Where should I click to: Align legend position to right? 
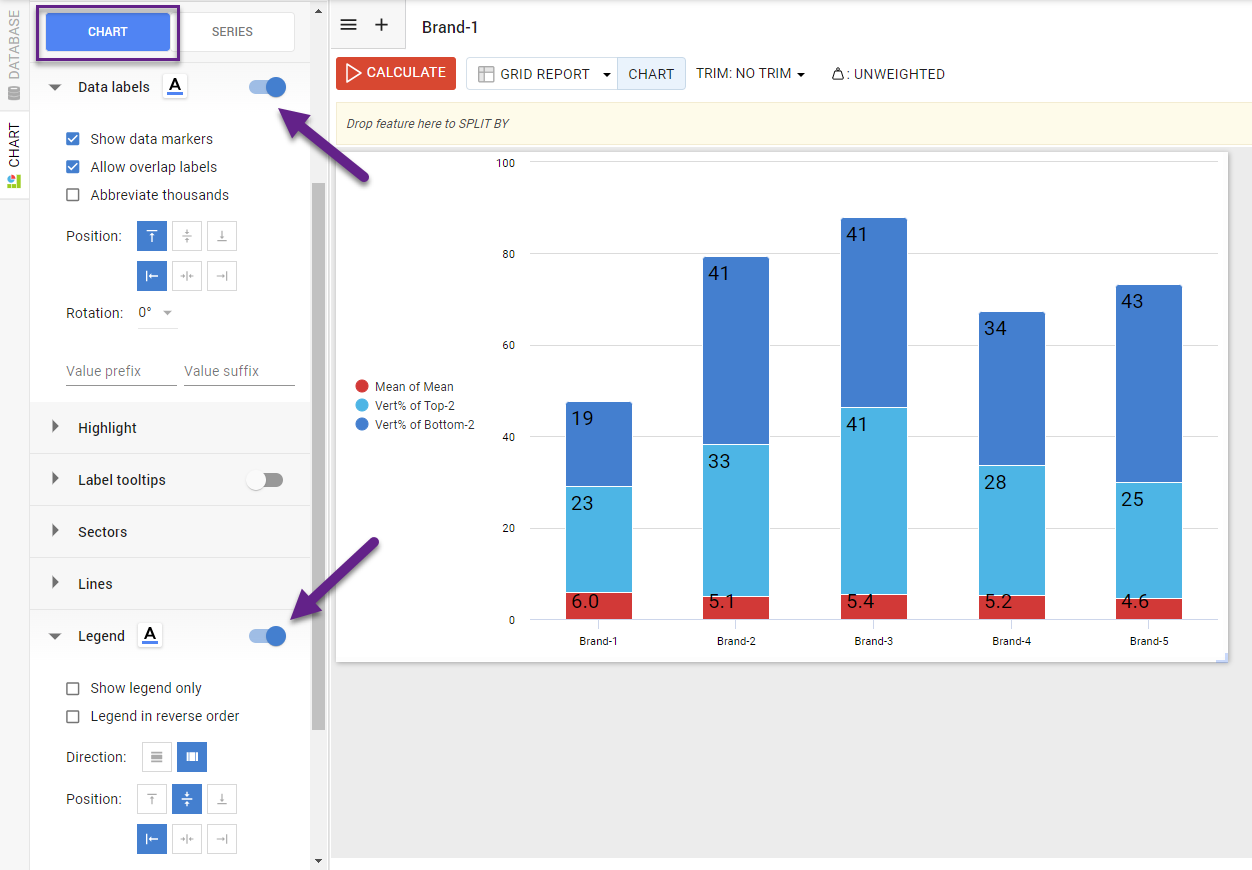(x=222, y=839)
